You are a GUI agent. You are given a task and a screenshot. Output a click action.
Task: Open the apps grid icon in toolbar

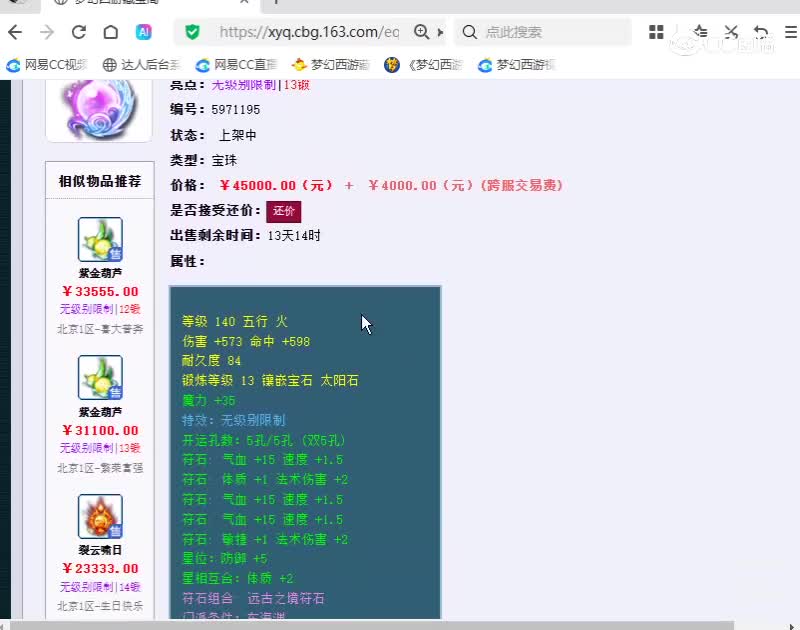coord(656,32)
